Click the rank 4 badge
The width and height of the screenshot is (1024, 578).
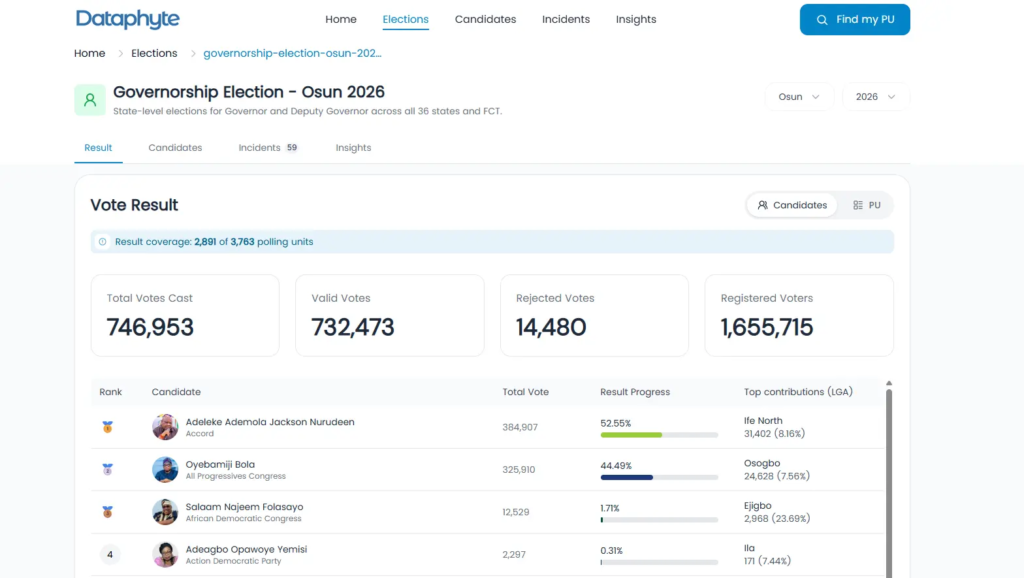coord(110,554)
